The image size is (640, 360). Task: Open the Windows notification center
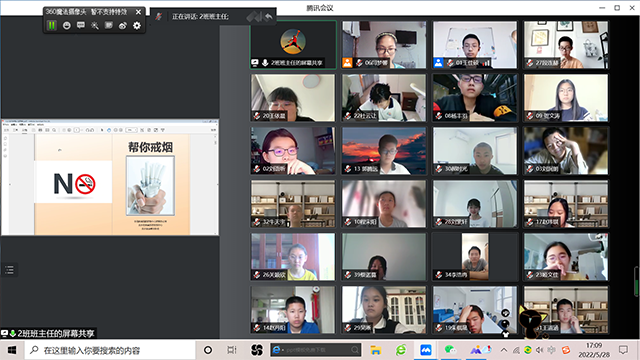point(623,350)
